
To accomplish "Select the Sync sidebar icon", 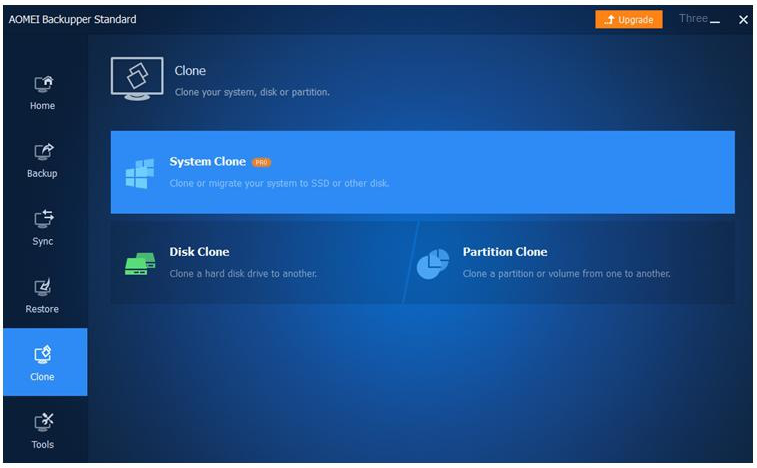I will point(43,228).
